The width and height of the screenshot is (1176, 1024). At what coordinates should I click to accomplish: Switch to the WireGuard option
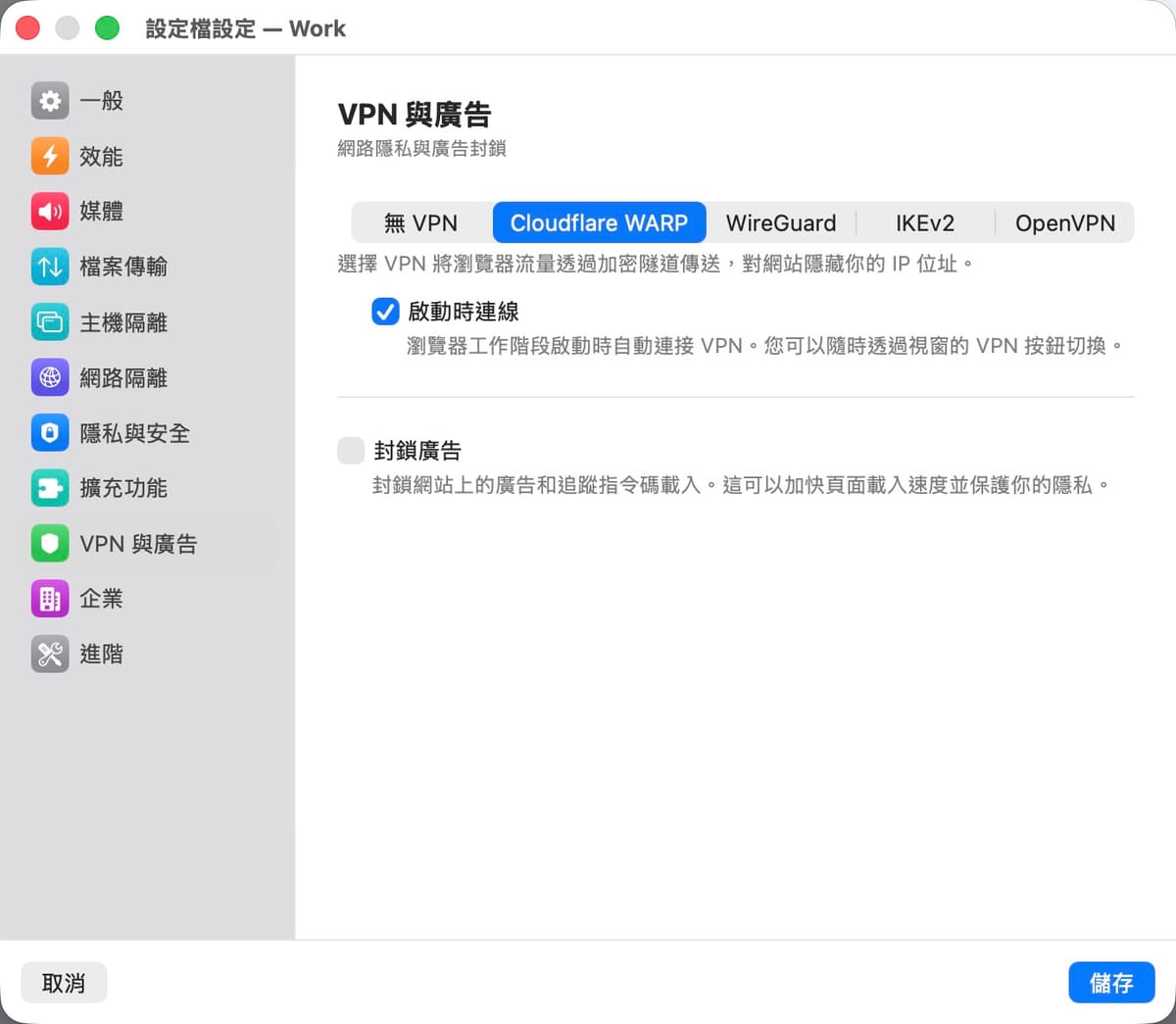coord(781,222)
